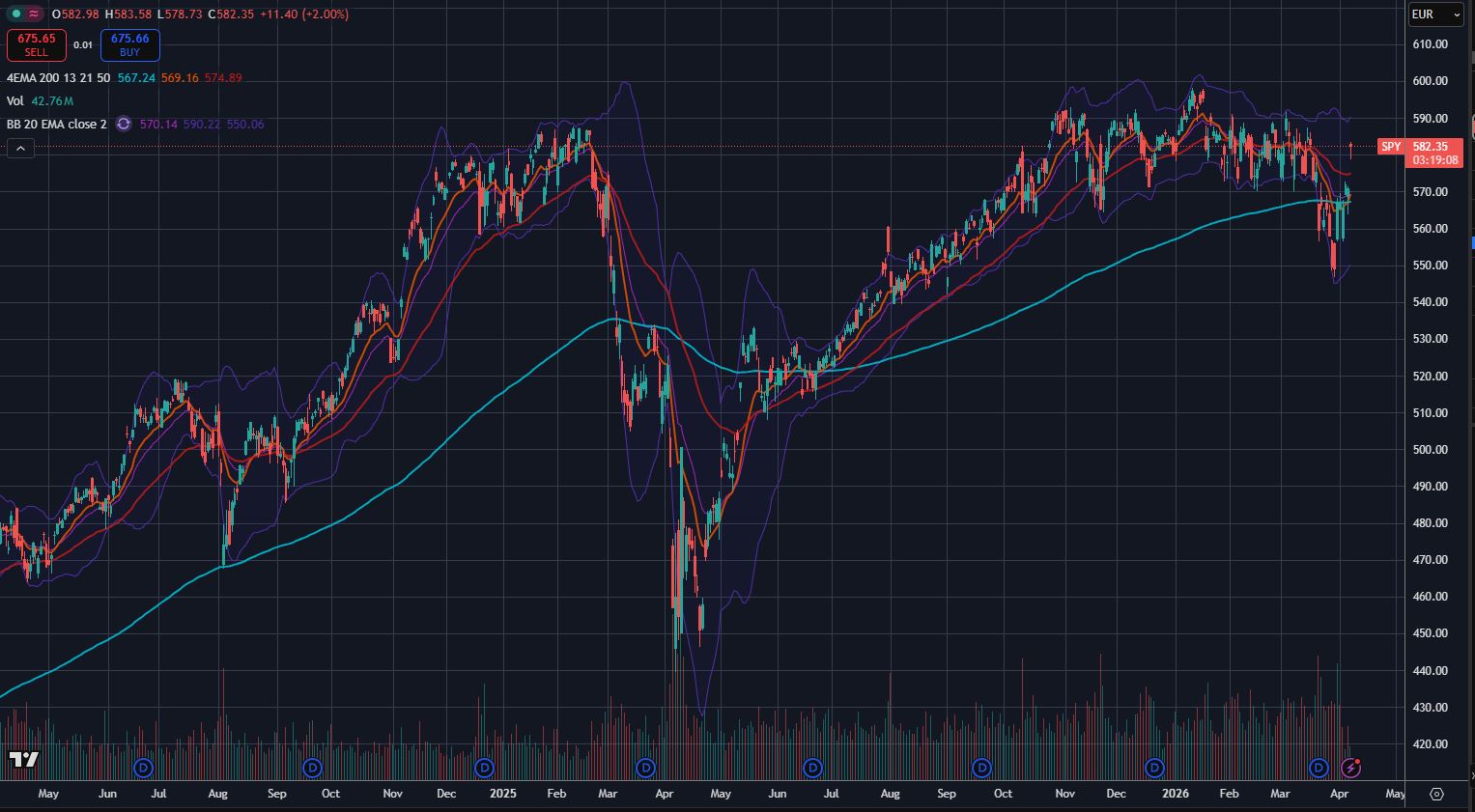This screenshot has height=812, width=1475.
Task: Click the 470.00 price axis label
Action: coord(1430,560)
